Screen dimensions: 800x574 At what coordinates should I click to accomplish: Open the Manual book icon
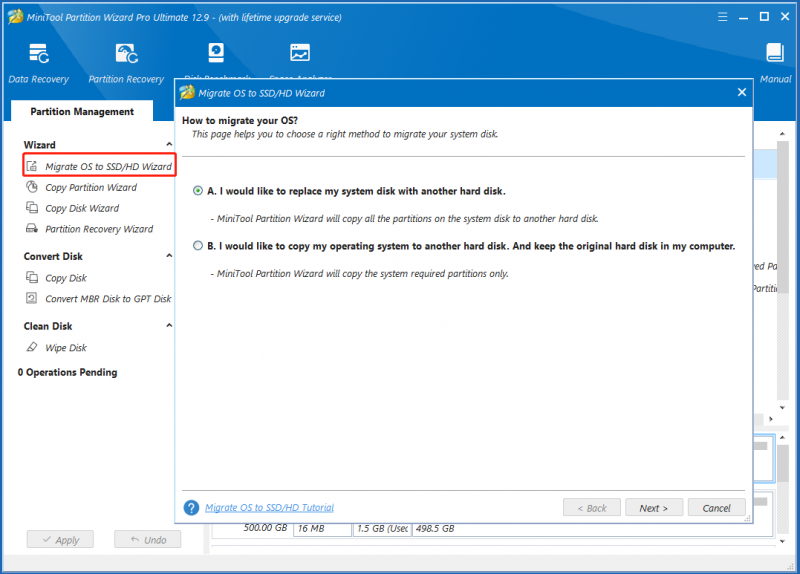pos(775,53)
